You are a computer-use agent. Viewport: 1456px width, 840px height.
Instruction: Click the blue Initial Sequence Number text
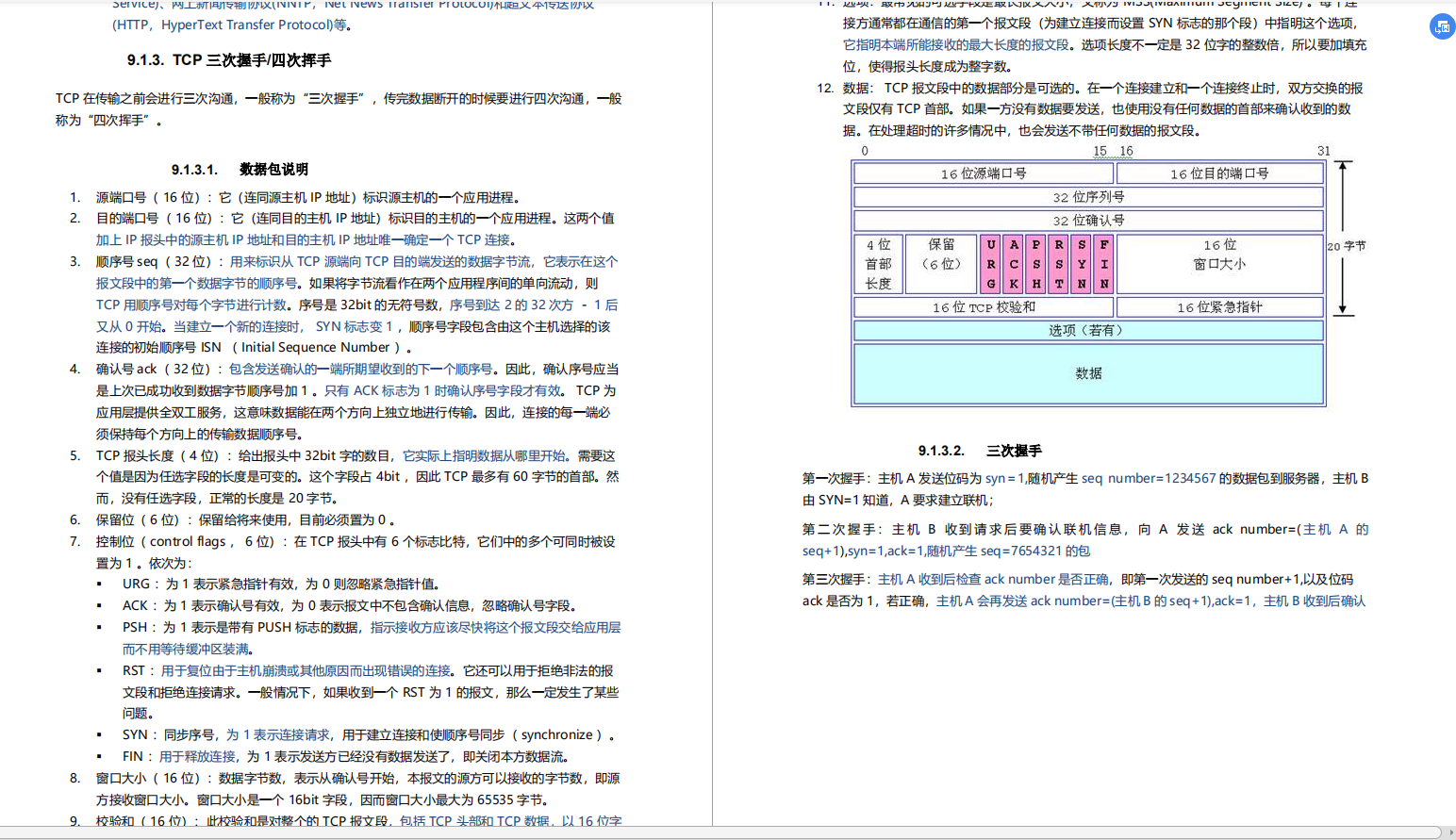tap(312, 347)
